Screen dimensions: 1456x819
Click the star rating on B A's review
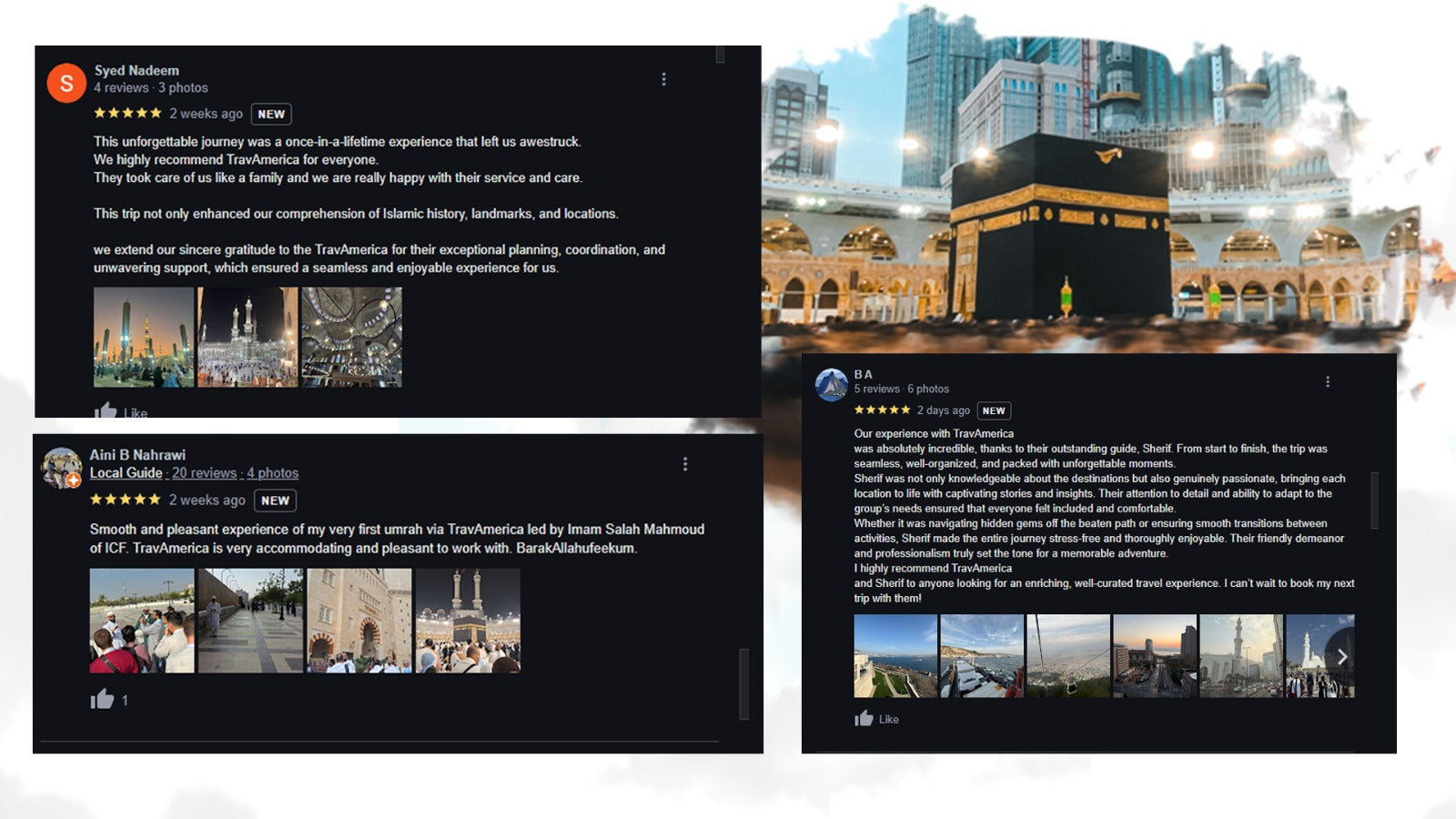882,410
